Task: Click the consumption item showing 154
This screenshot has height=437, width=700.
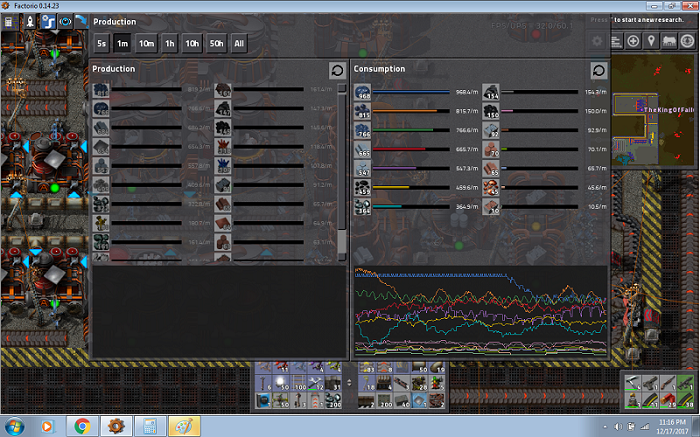Action: pos(491,92)
